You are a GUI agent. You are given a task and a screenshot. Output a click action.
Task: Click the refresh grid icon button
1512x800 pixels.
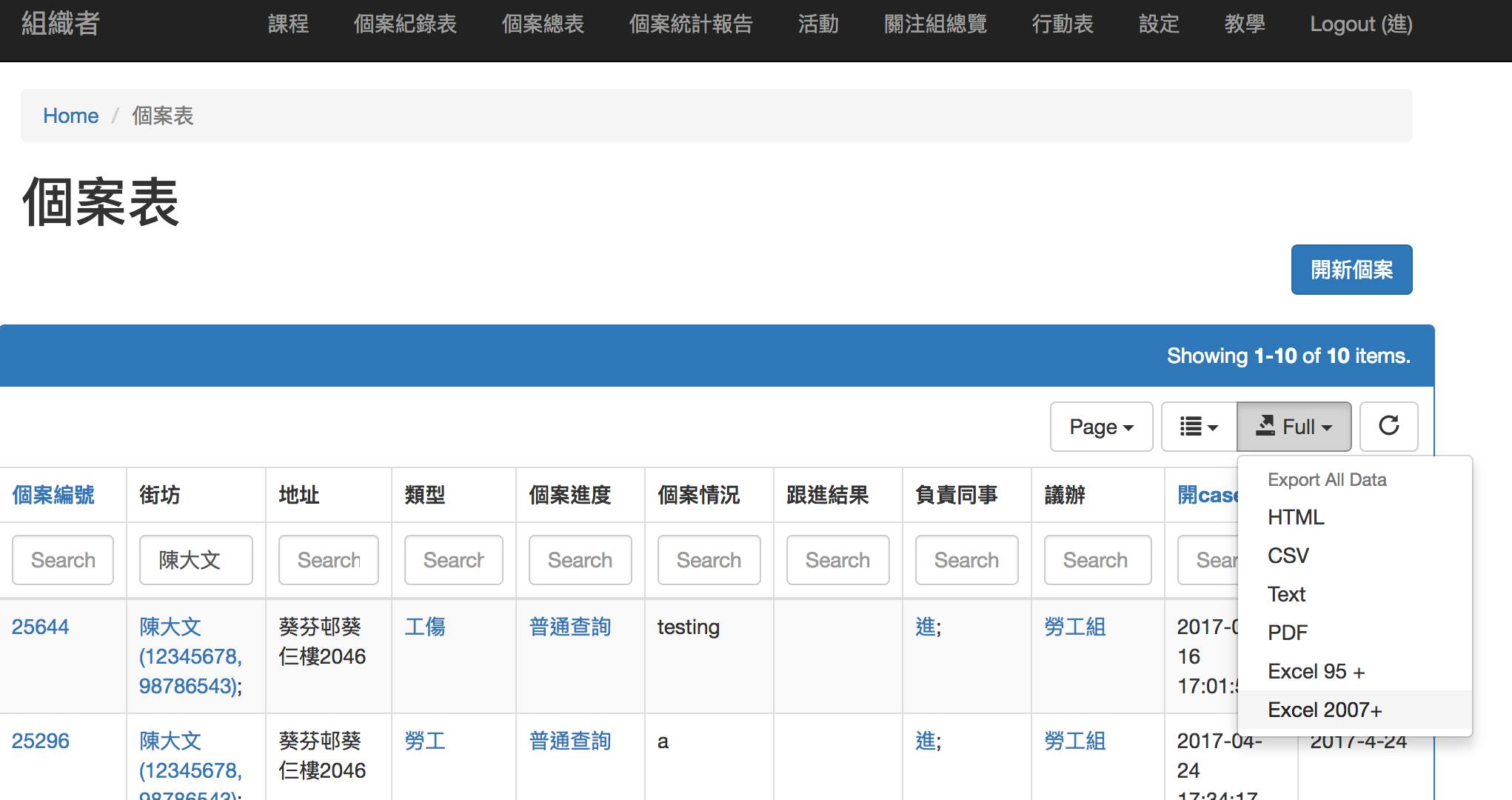click(1388, 426)
